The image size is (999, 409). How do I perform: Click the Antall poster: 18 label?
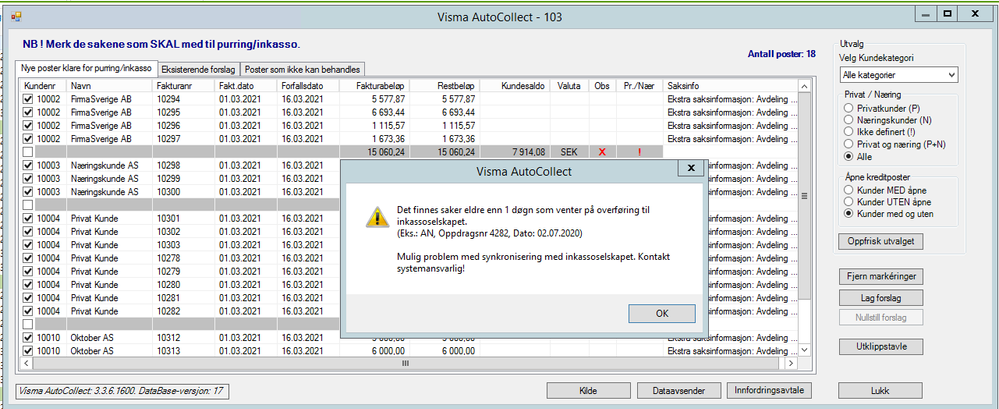(x=781, y=54)
